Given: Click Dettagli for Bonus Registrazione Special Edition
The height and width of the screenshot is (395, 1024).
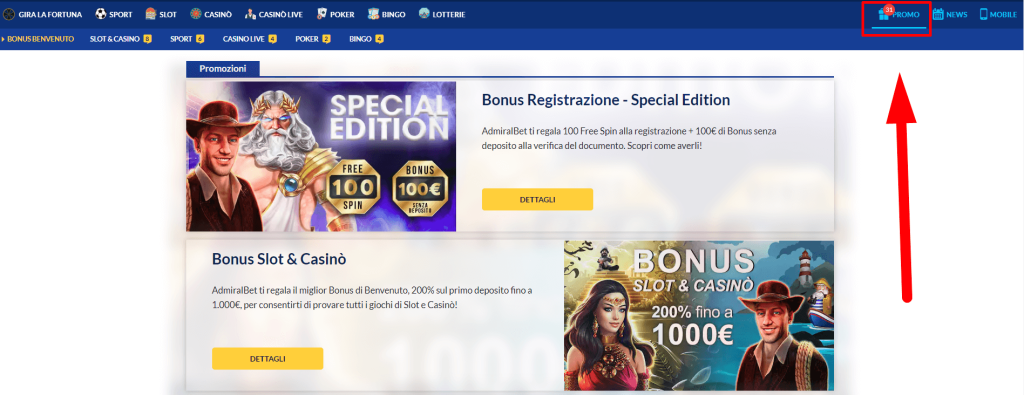Looking at the screenshot, I should pos(537,199).
